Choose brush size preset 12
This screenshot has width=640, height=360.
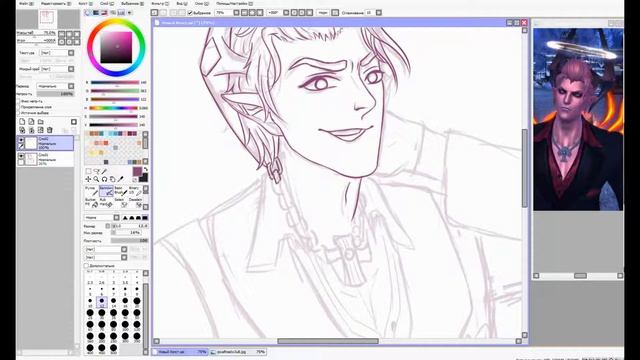(x=102, y=302)
